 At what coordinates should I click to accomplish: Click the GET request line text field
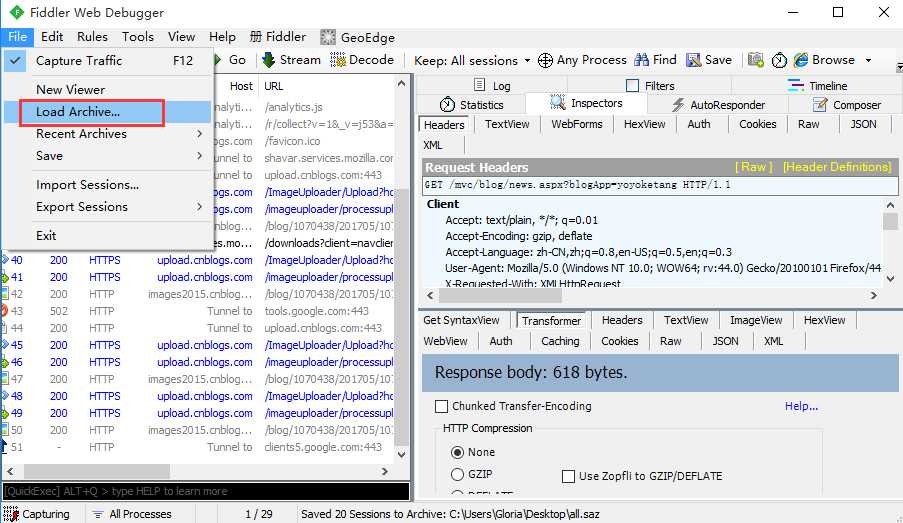[x=660, y=185]
